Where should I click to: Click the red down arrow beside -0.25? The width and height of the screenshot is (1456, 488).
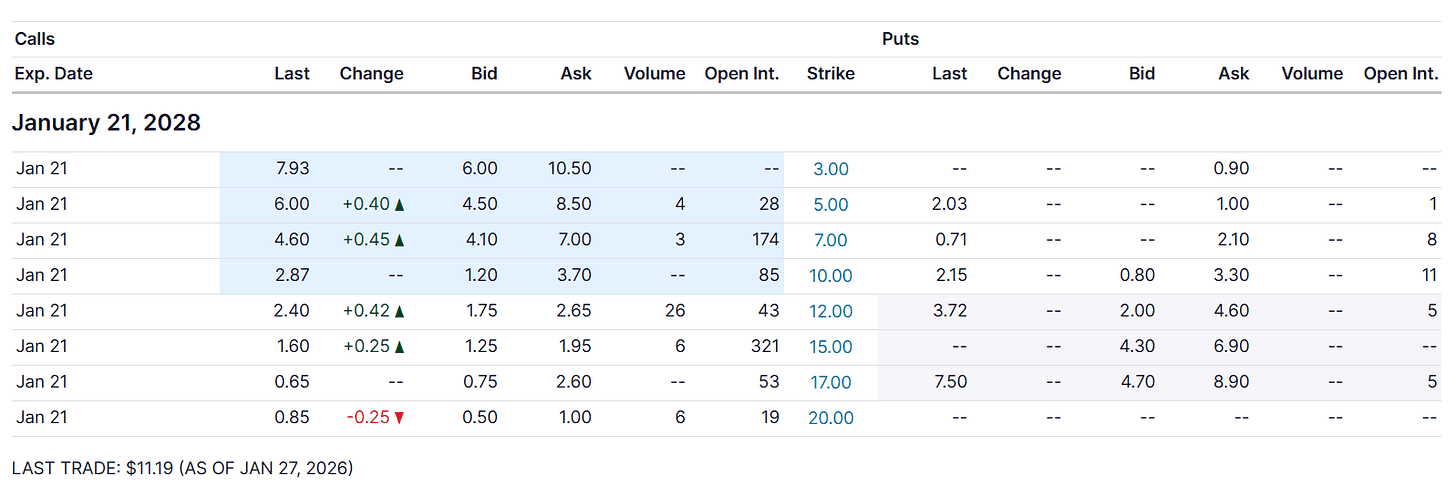(x=400, y=418)
